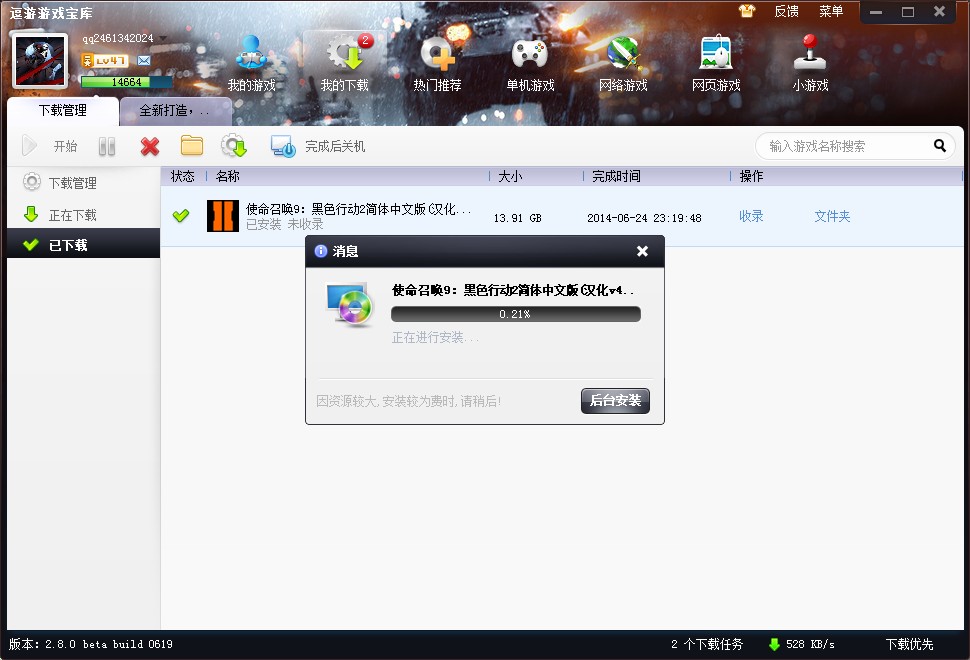The height and width of the screenshot is (660, 970).
Task: Click the 13.91 GB size cell
Action: point(517,218)
